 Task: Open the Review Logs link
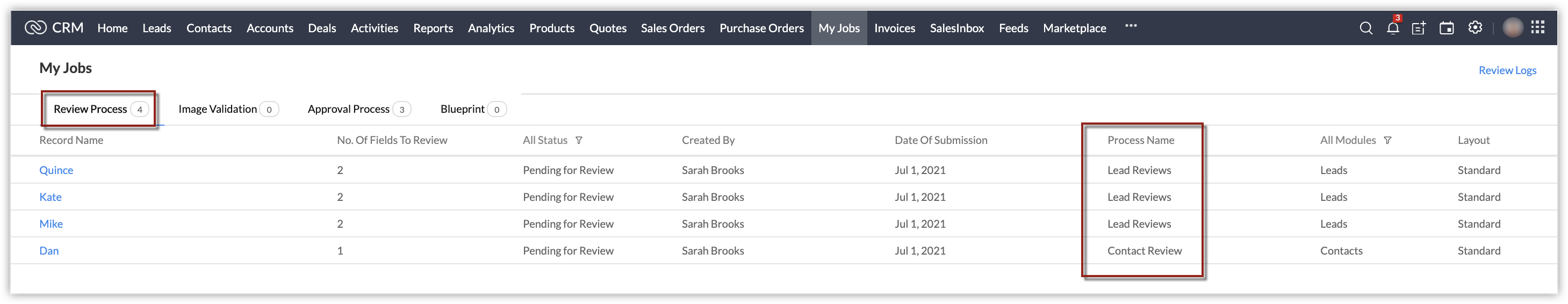coord(1507,70)
